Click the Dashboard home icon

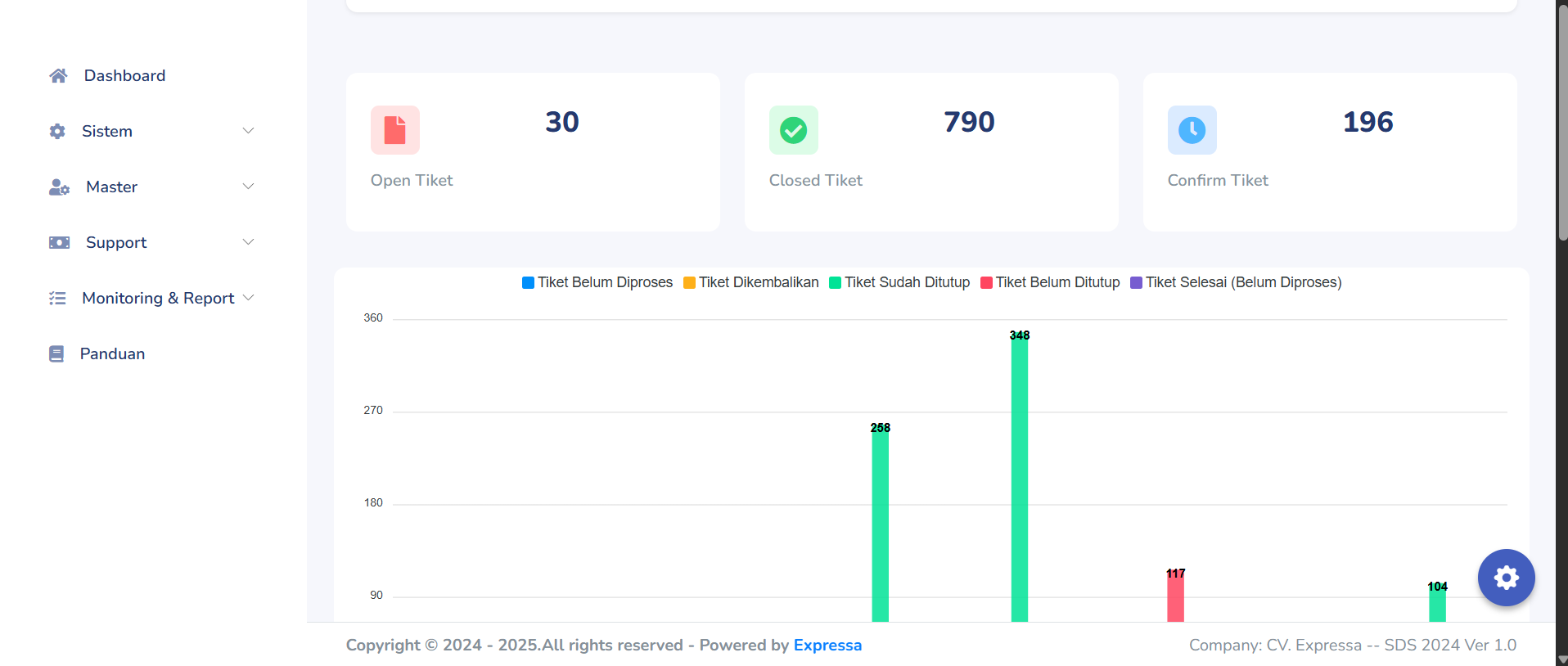[x=58, y=76]
